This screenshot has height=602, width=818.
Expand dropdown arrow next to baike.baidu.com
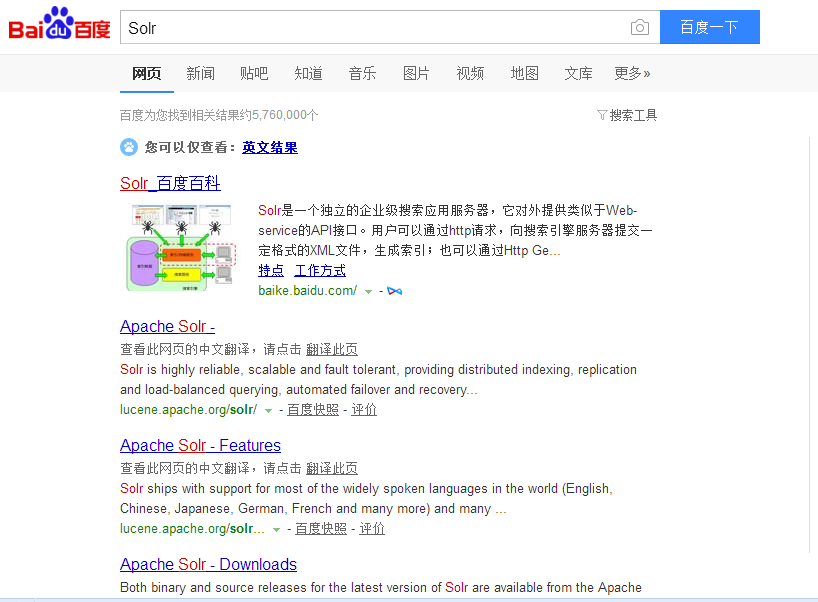click(x=368, y=292)
